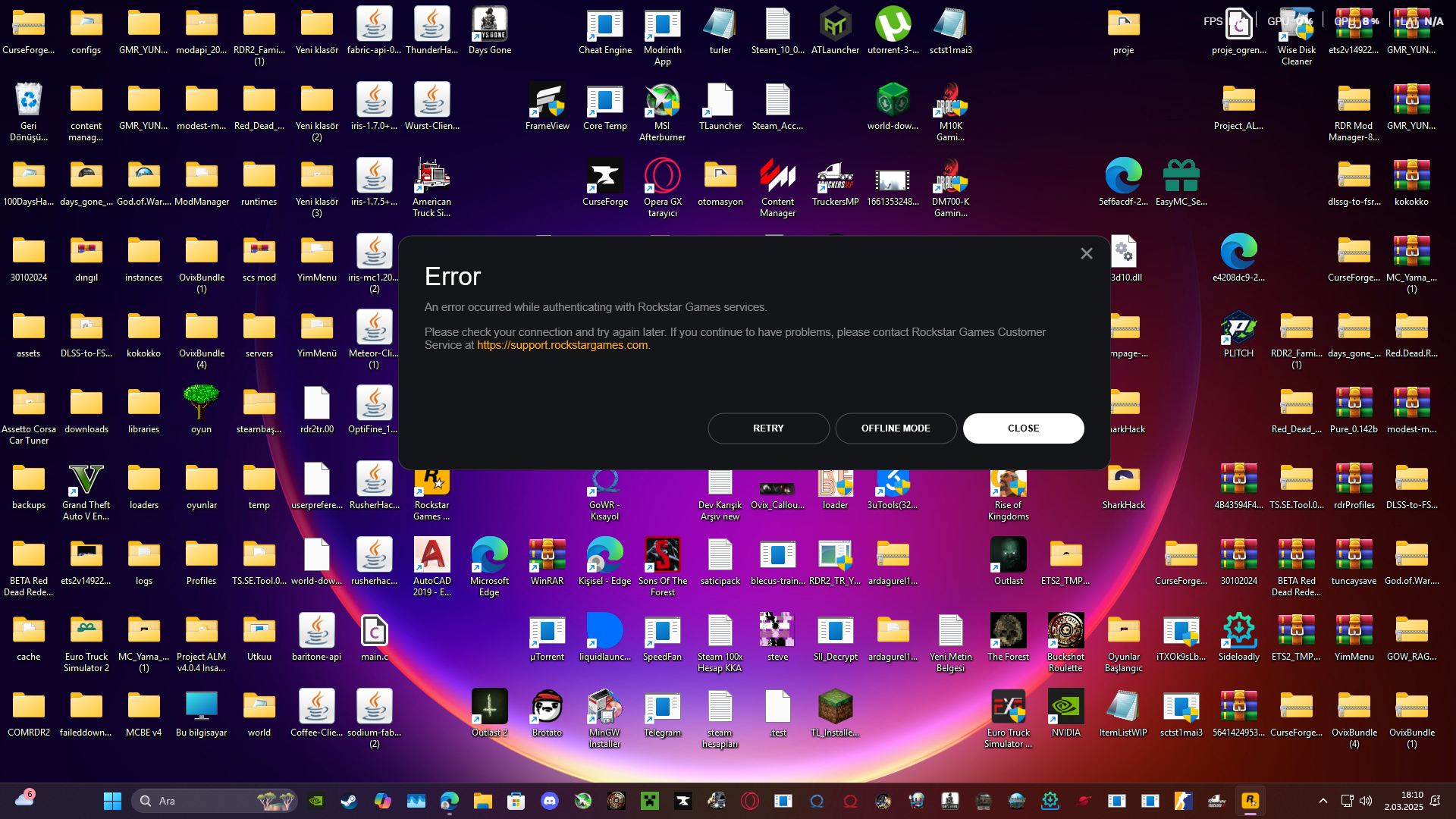Open the utorrent-3 installer icon
1456x819 pixels.
coord(893,32)
